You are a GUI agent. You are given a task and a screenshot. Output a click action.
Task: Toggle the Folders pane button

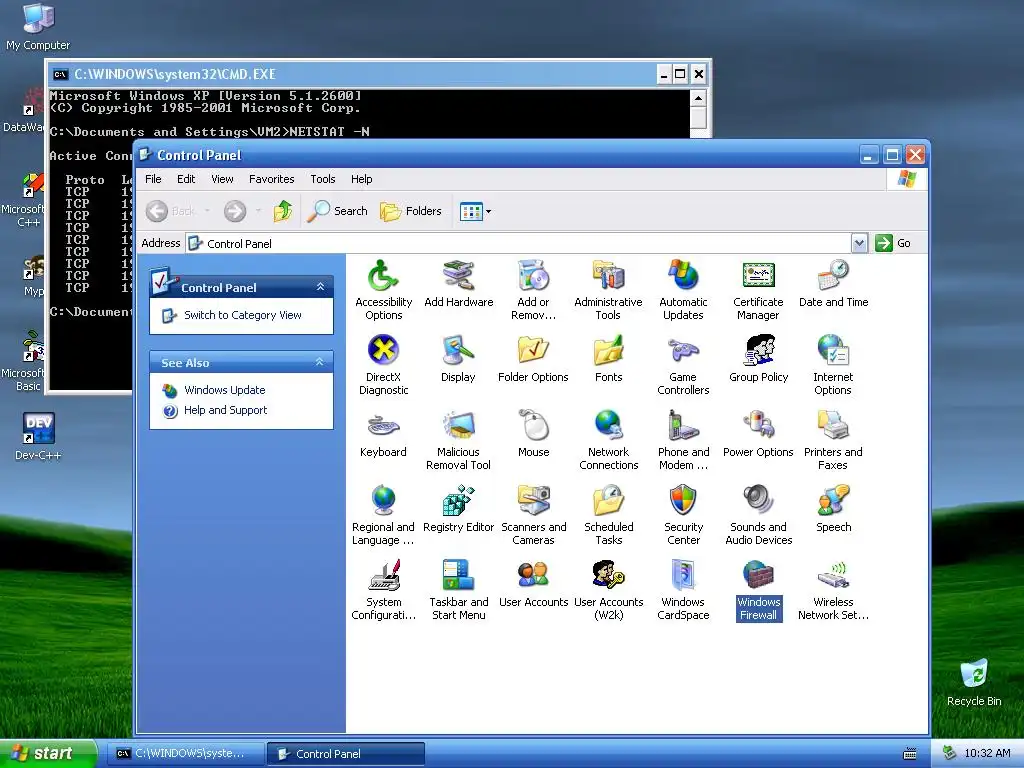coord(411,211)
